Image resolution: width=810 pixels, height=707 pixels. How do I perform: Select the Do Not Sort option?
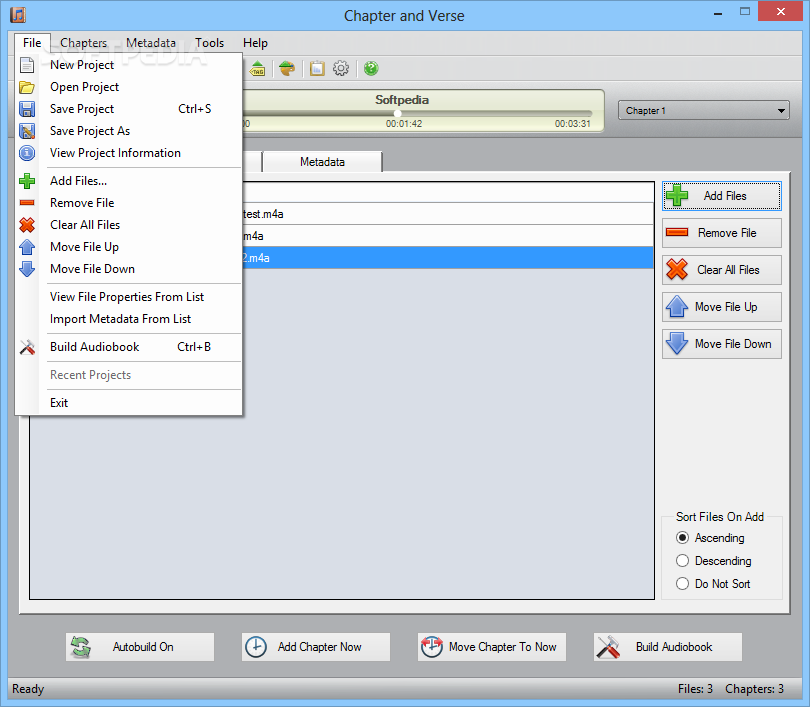tap(713, 584)
